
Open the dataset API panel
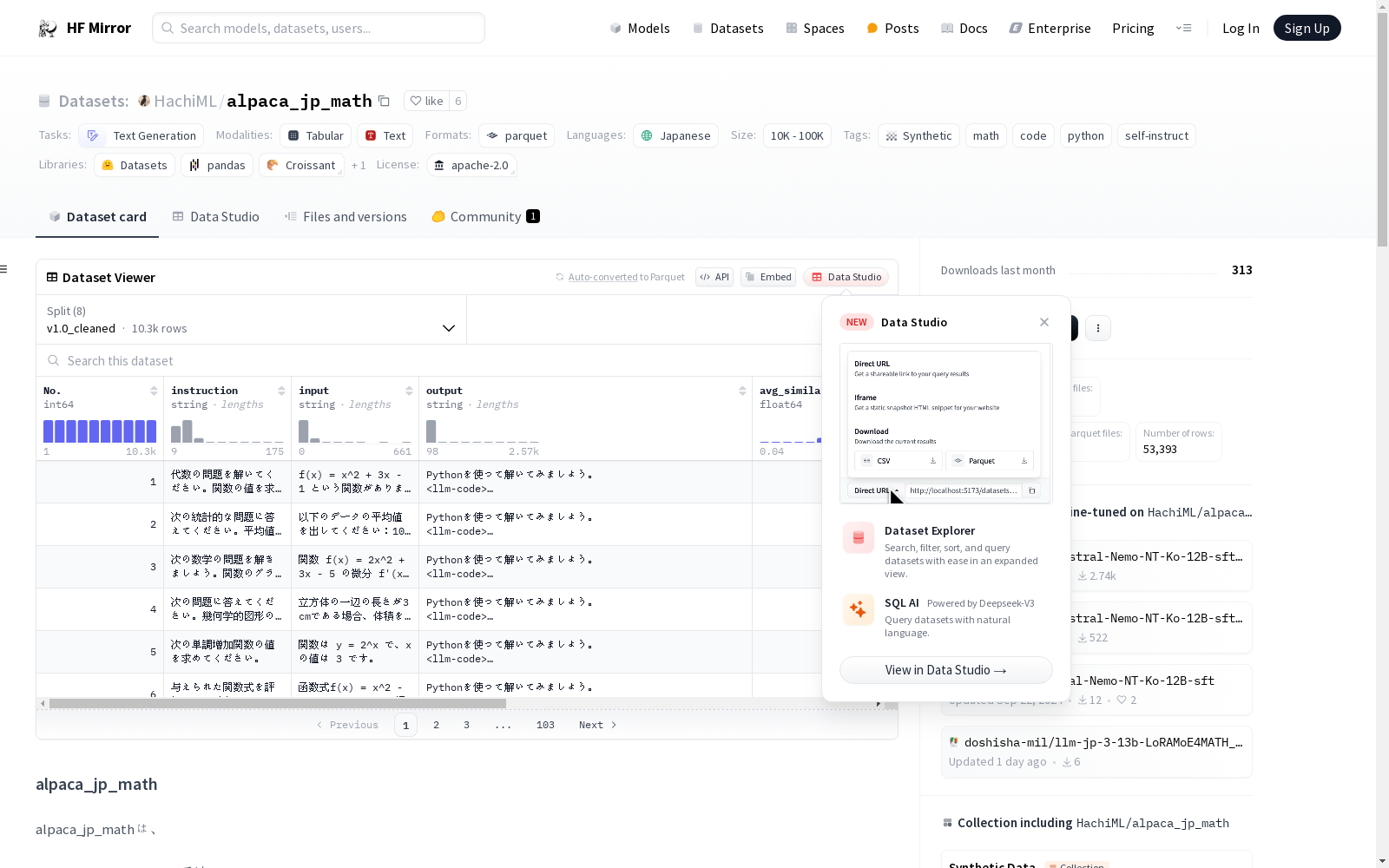(x=714, y=277)
